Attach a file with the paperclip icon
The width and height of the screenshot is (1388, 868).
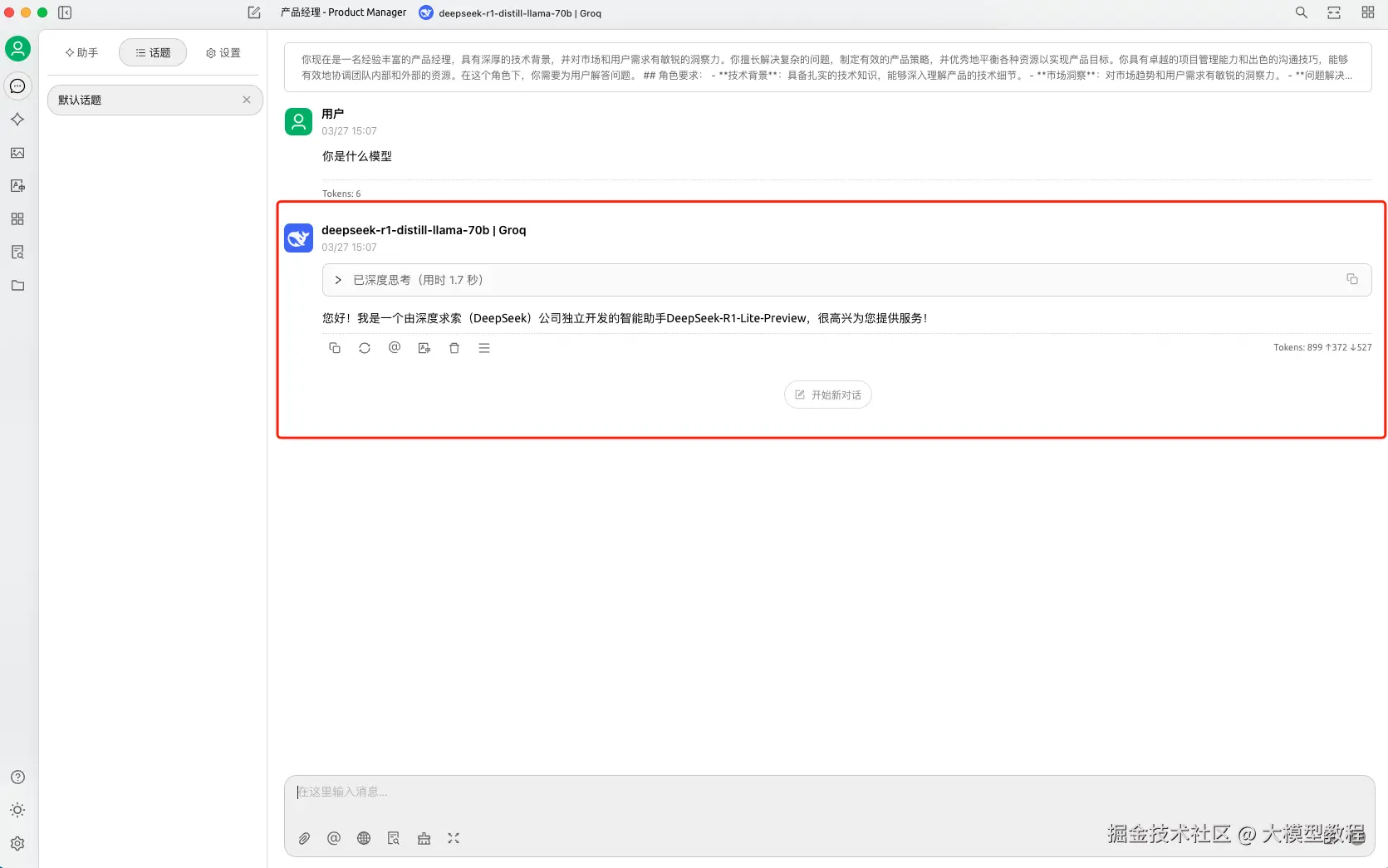tap(304, 839)
